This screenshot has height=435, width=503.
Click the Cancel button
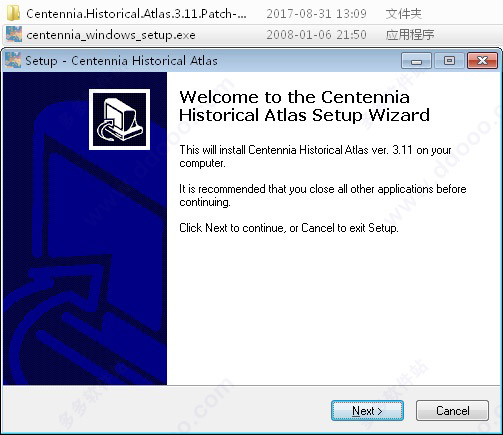tap(452, 410)
